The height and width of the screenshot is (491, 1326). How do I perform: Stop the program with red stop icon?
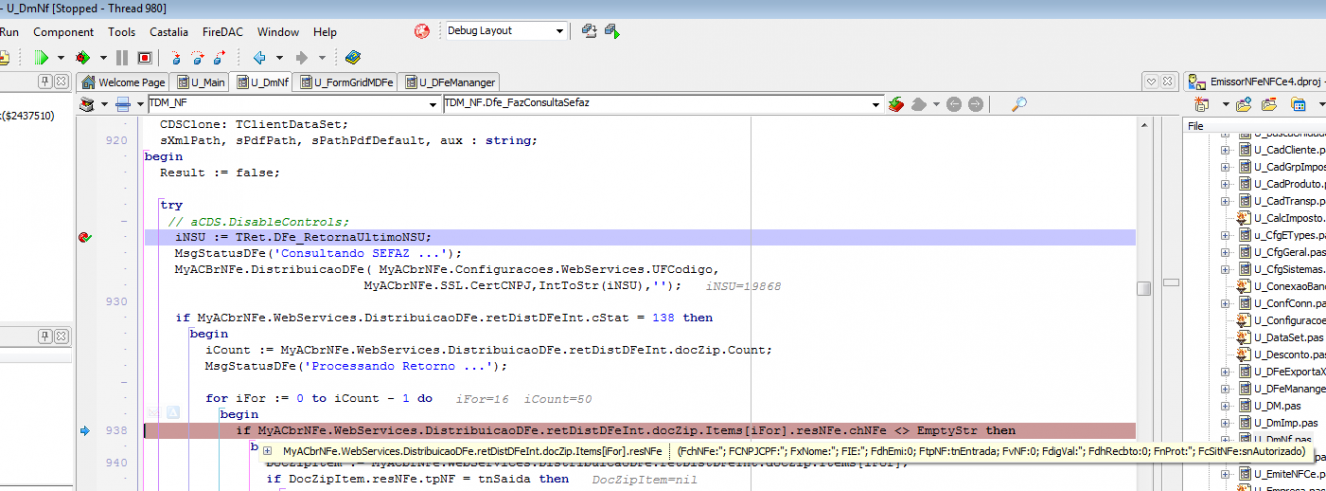(144, 58)
